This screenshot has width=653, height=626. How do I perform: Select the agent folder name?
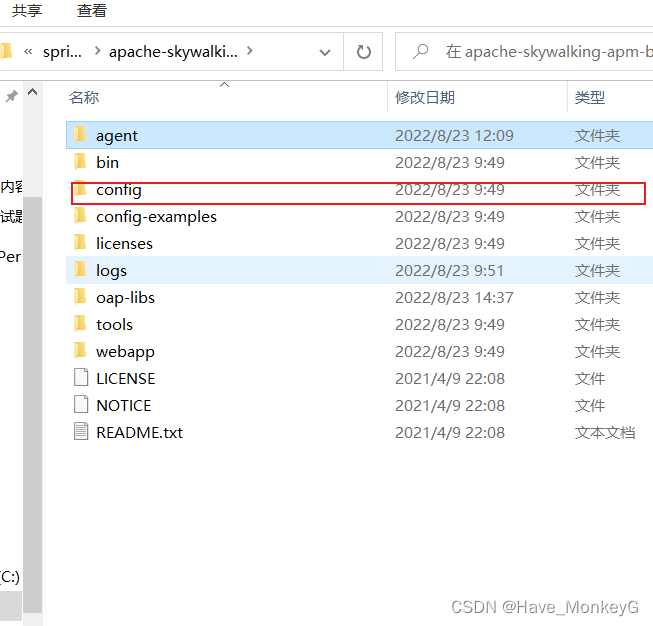(x=117, y=136)
